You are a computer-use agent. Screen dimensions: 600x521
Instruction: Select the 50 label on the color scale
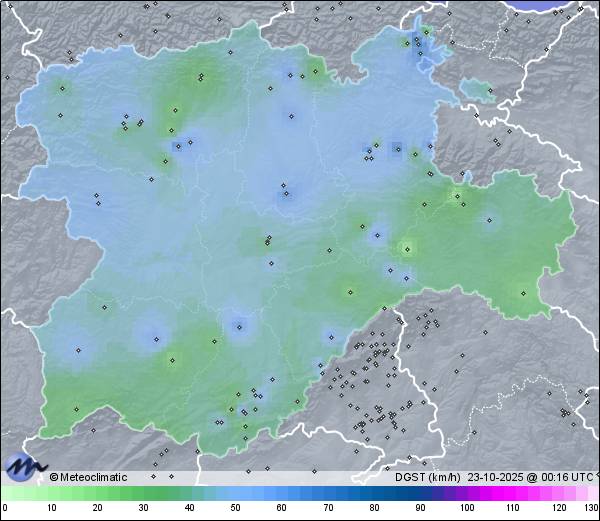pyautogui.click(x=235, y=509)
